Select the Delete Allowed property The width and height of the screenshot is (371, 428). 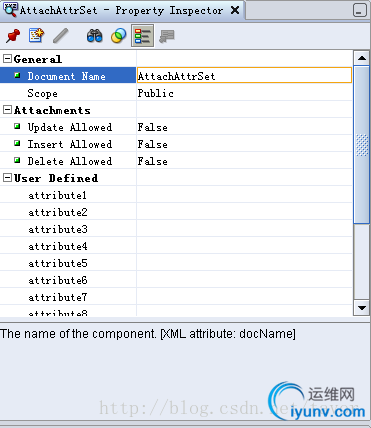tap(70, 161)
